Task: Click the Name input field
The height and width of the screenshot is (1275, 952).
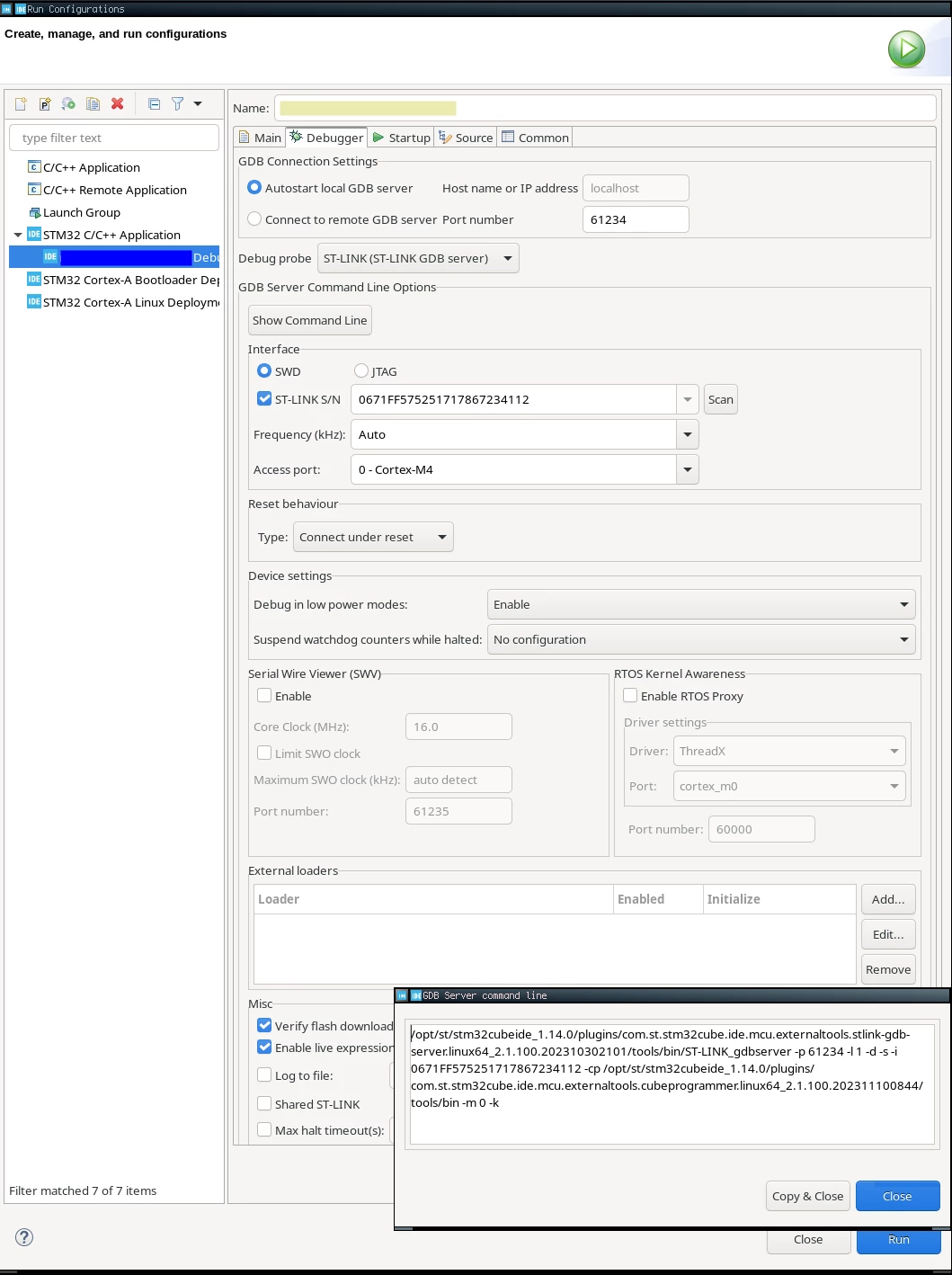Action: (x=605, y=108)
